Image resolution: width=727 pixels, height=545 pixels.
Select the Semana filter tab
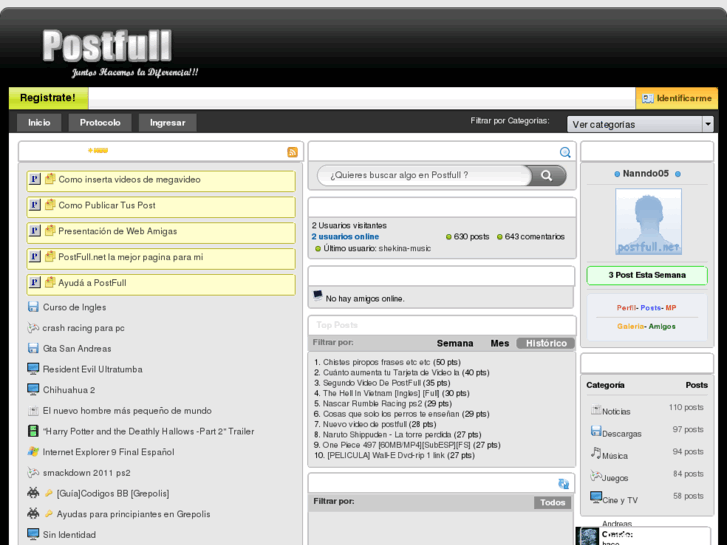click(x=455, y=343)
